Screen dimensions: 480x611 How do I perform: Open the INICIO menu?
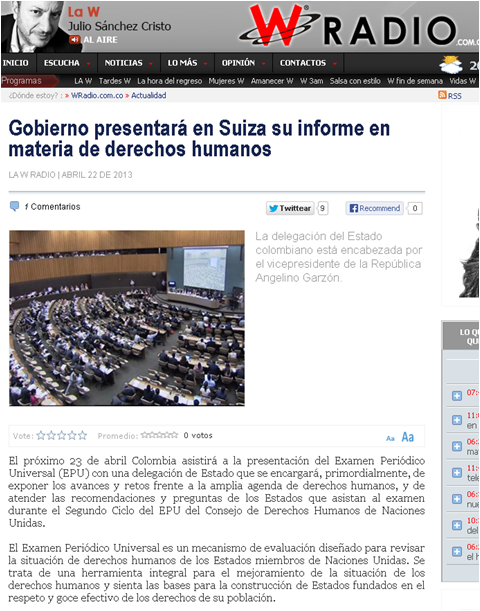(x=16, y=63)
